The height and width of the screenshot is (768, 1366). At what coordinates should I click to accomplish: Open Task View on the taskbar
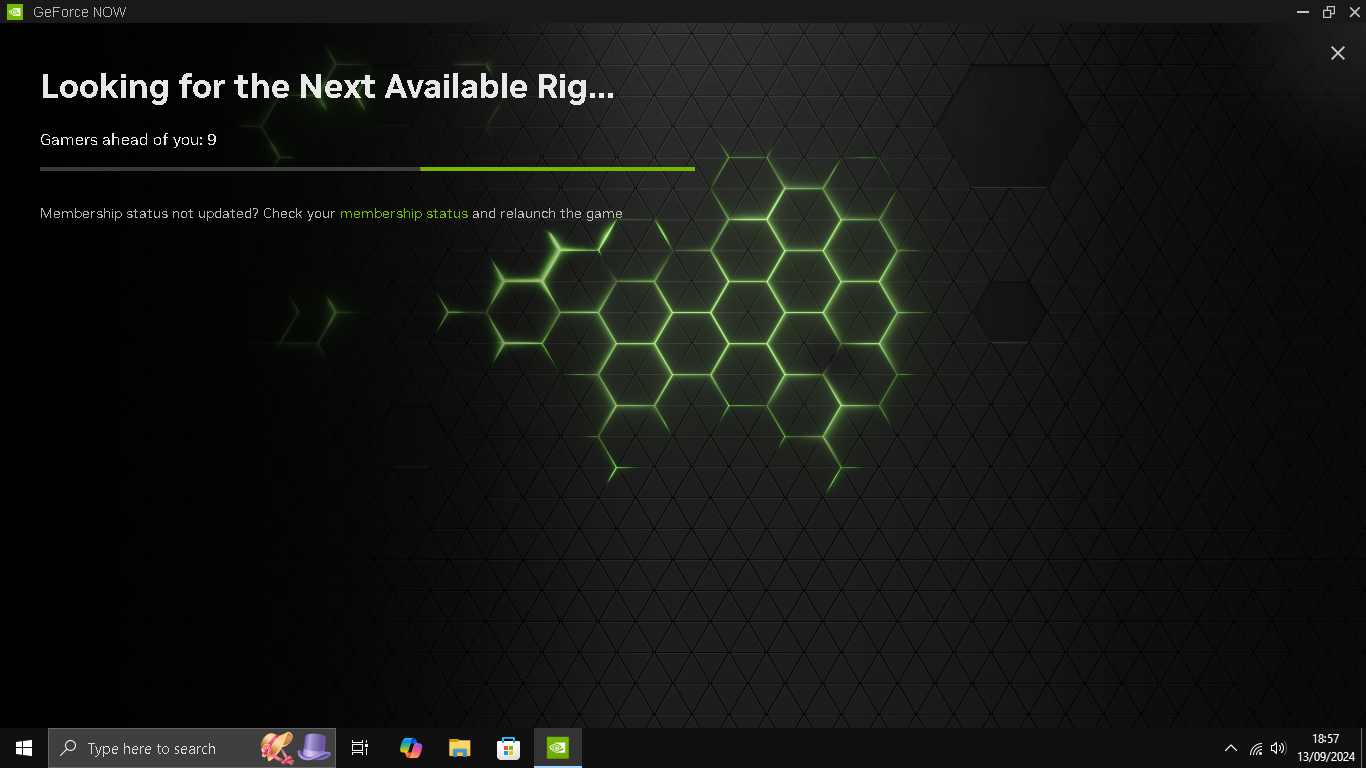[360, 748]
